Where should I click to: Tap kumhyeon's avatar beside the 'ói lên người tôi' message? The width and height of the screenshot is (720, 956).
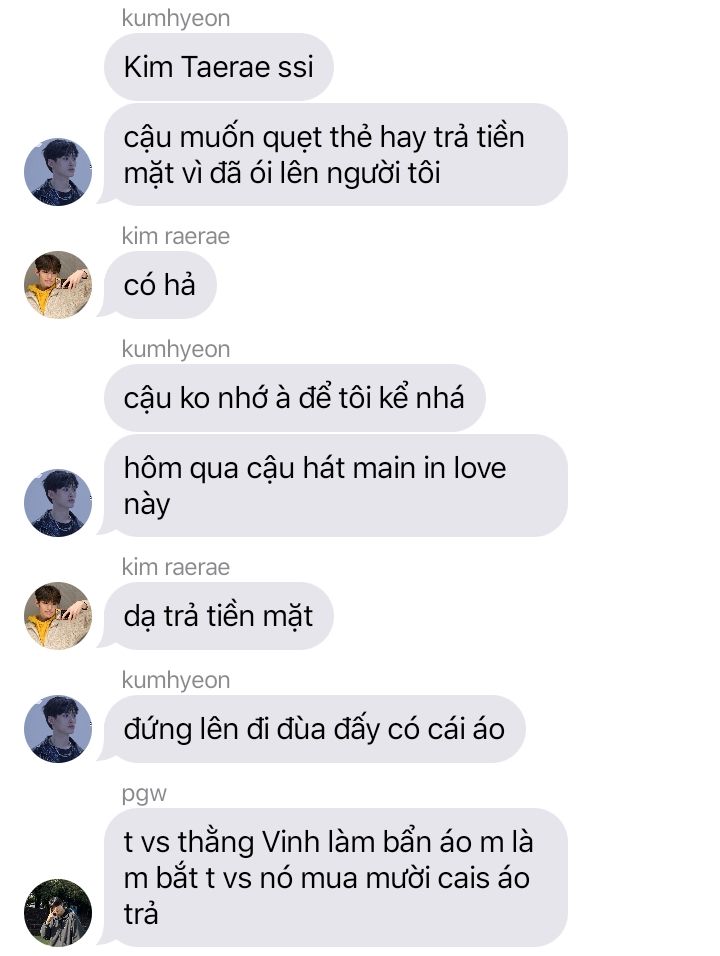[x=58, y=172]
